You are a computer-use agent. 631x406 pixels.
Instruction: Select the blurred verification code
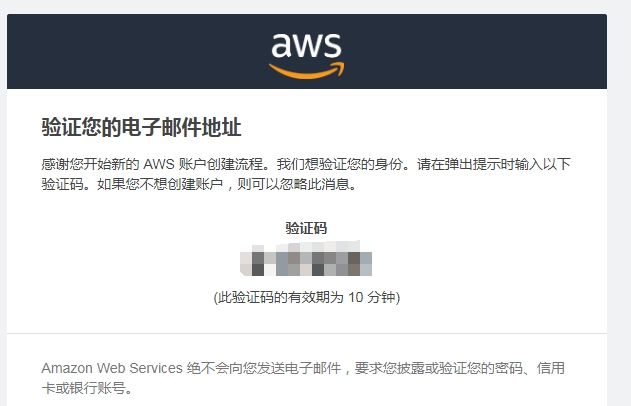[x=306, y=258]
